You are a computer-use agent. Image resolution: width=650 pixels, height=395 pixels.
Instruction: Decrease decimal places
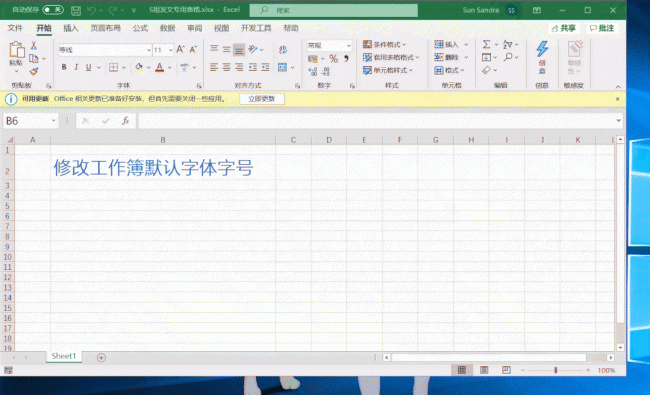[326, 72]
